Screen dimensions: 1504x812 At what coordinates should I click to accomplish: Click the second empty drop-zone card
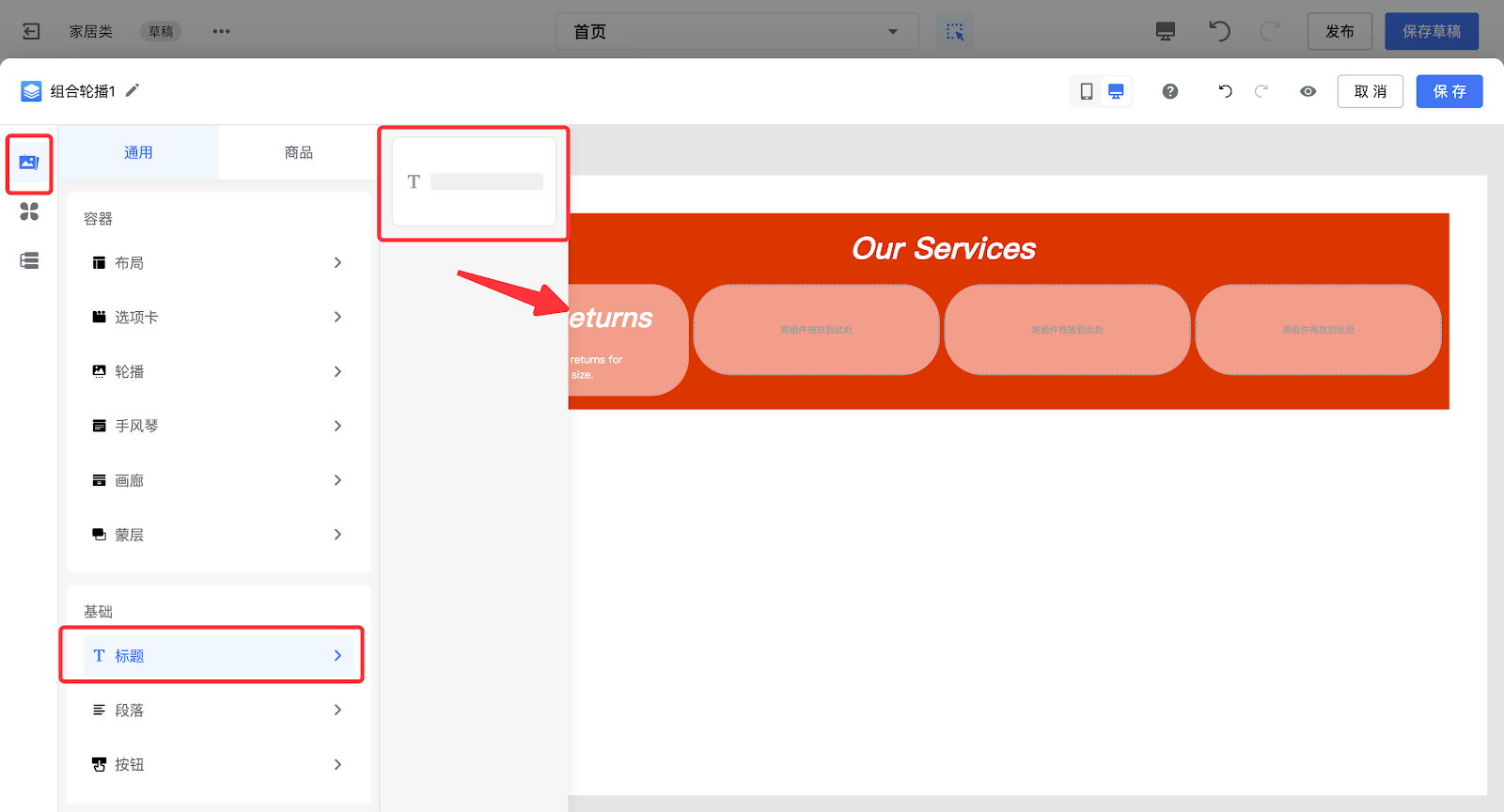pyautogui.click(x=1067, y=330)
